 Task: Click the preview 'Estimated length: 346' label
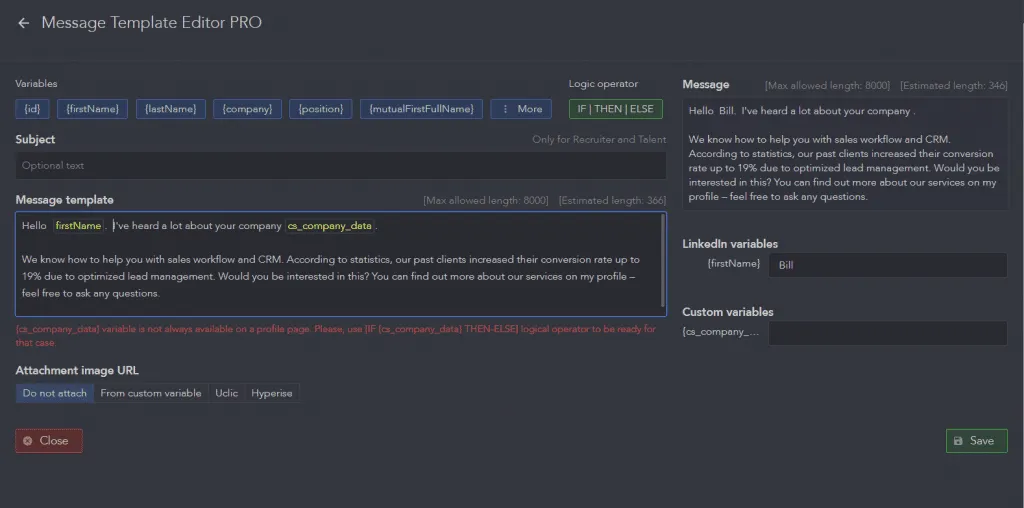953,86
